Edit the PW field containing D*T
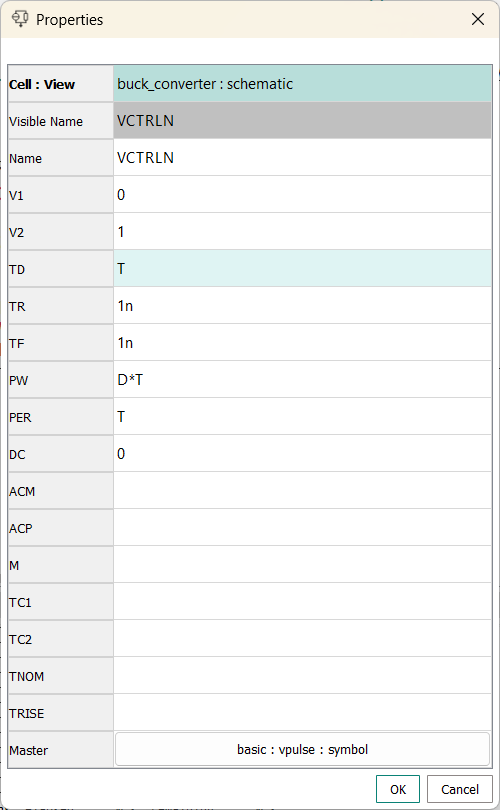 pyautogui.click(x=302, y=380)
